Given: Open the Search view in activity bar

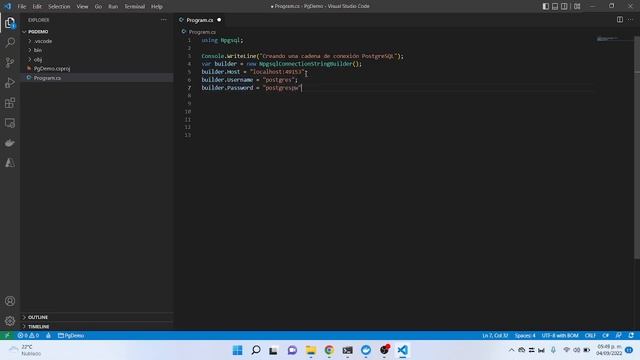Looking at the screenshot, I should click(10, 42).
